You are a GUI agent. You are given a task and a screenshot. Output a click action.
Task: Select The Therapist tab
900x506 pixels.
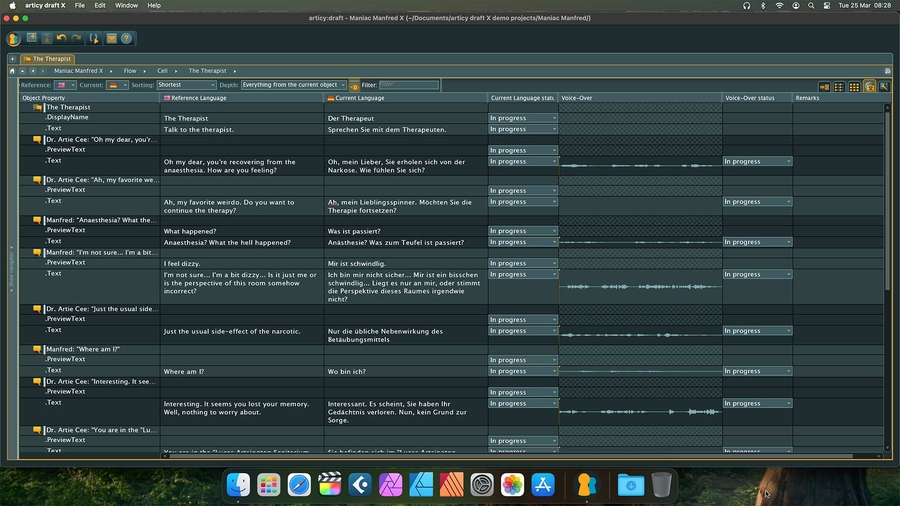52,59
